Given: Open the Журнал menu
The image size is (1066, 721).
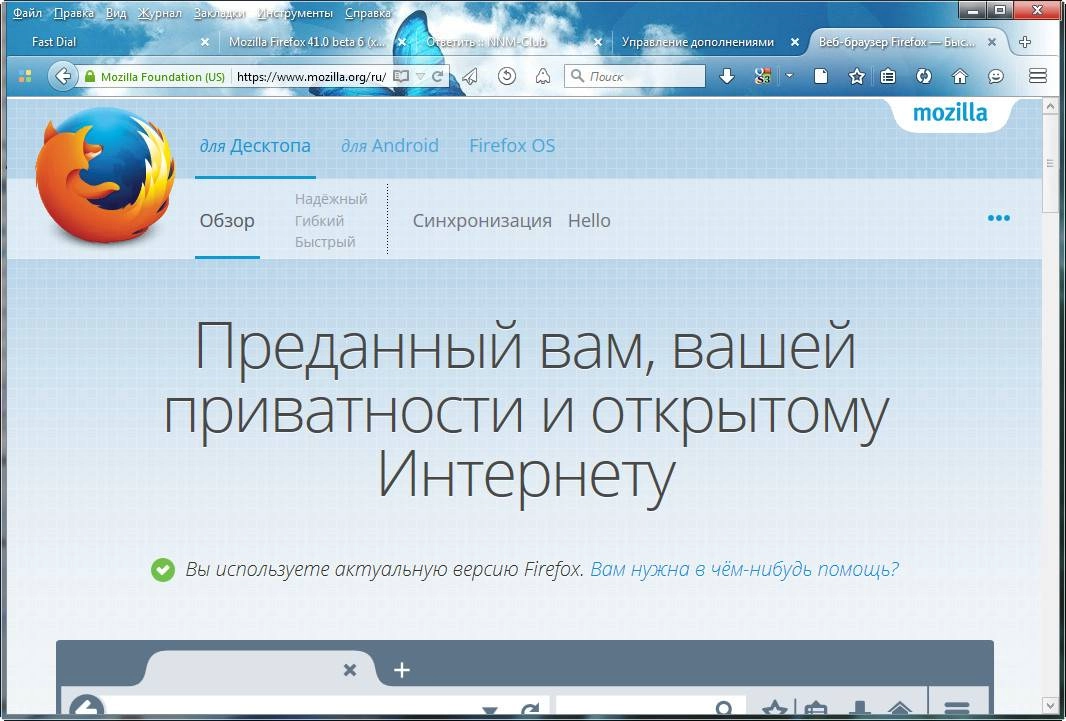Looking at the screenshot, I should 160,13.
